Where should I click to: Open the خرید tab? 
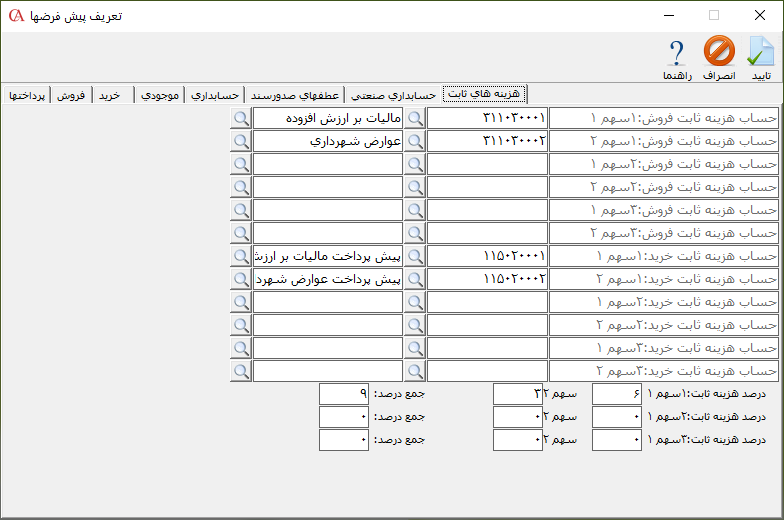[x=109, y=95]
